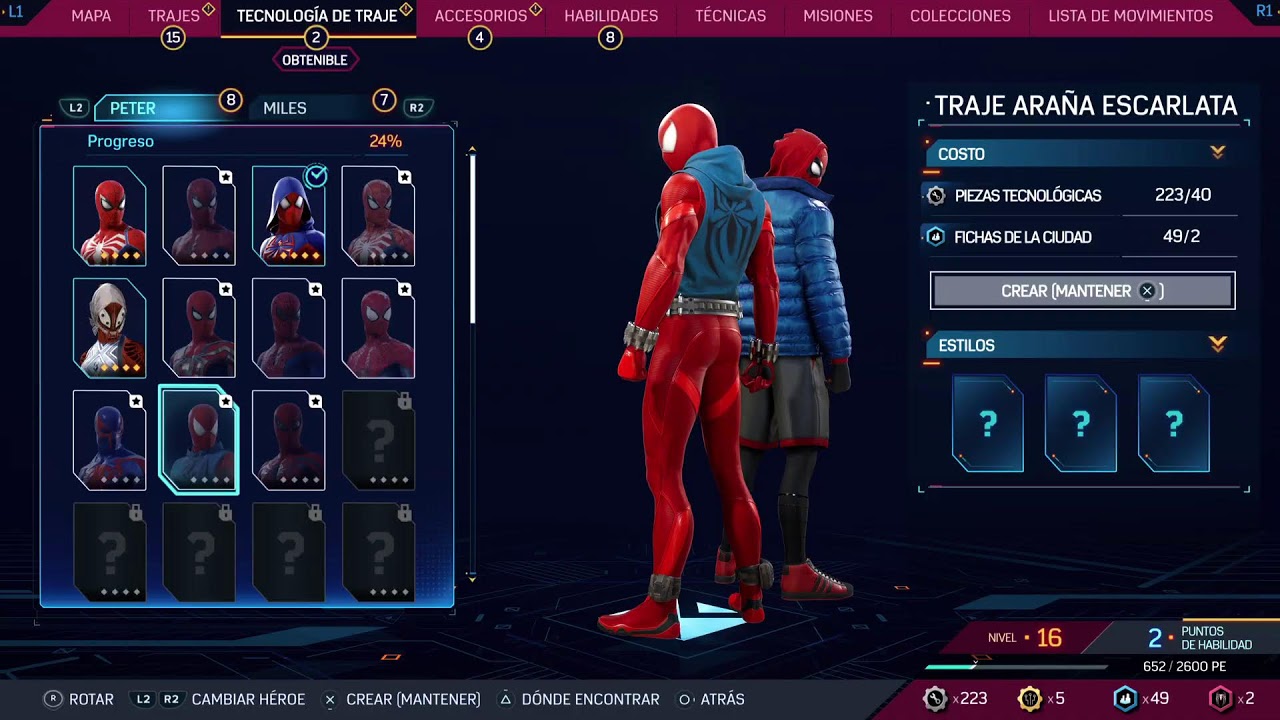Screen dimensions: 1280x720
Task: Click the yellow x5 resource icon
Action: click(1029, 699)
